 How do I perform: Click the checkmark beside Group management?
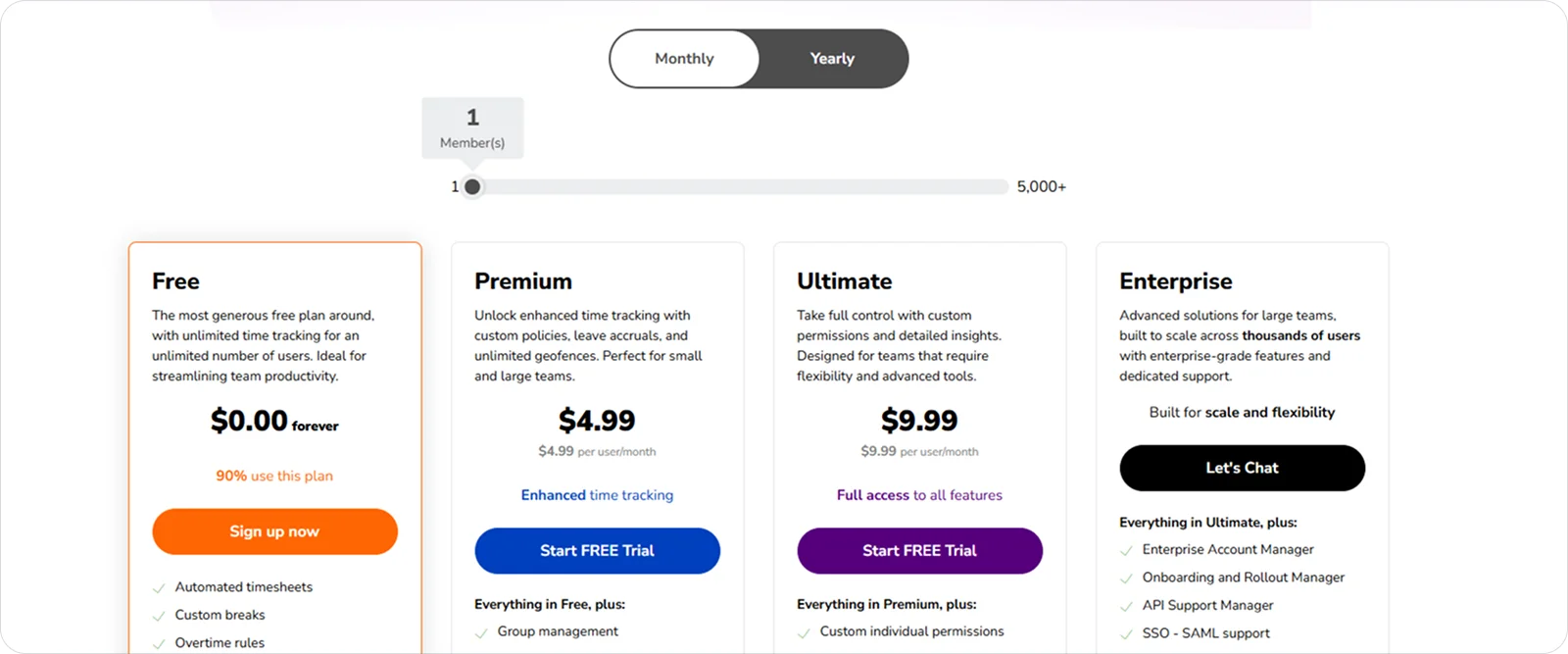[481, 632]
